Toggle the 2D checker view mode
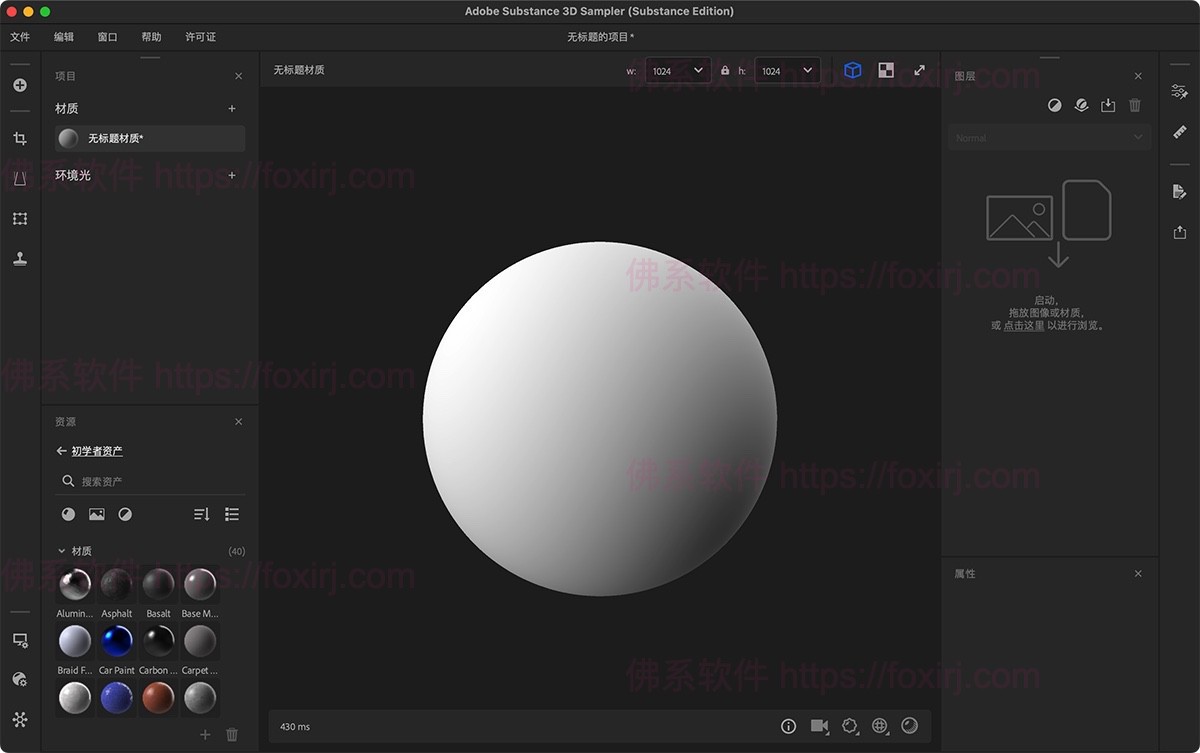This screenshot has width=1200, height=753. [x=885, y=70]
